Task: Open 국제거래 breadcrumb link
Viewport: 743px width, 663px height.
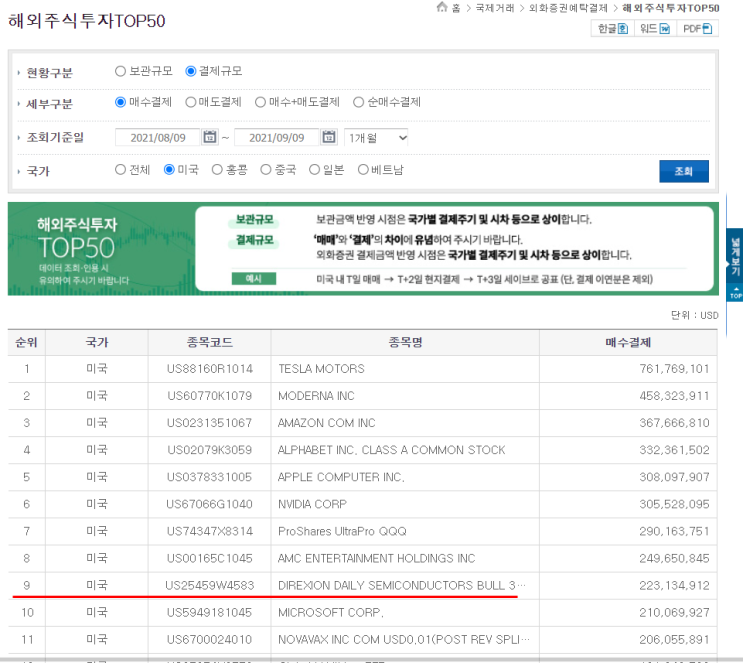Action: click(x=495, y=8)
